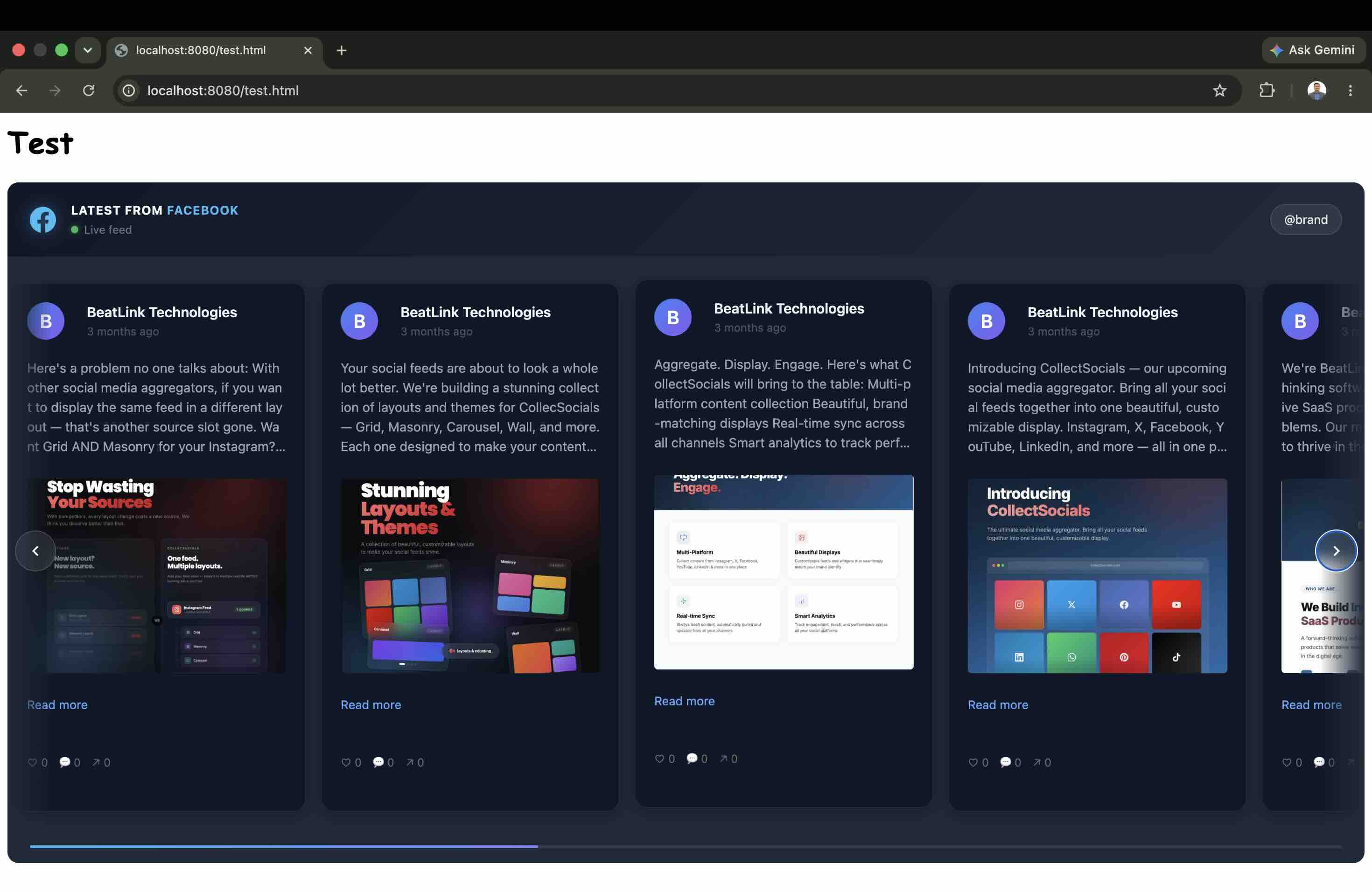Close the localhost:8080/test.html tab
This screenshot has width=1372, height=892.
[x=308, y=50]
